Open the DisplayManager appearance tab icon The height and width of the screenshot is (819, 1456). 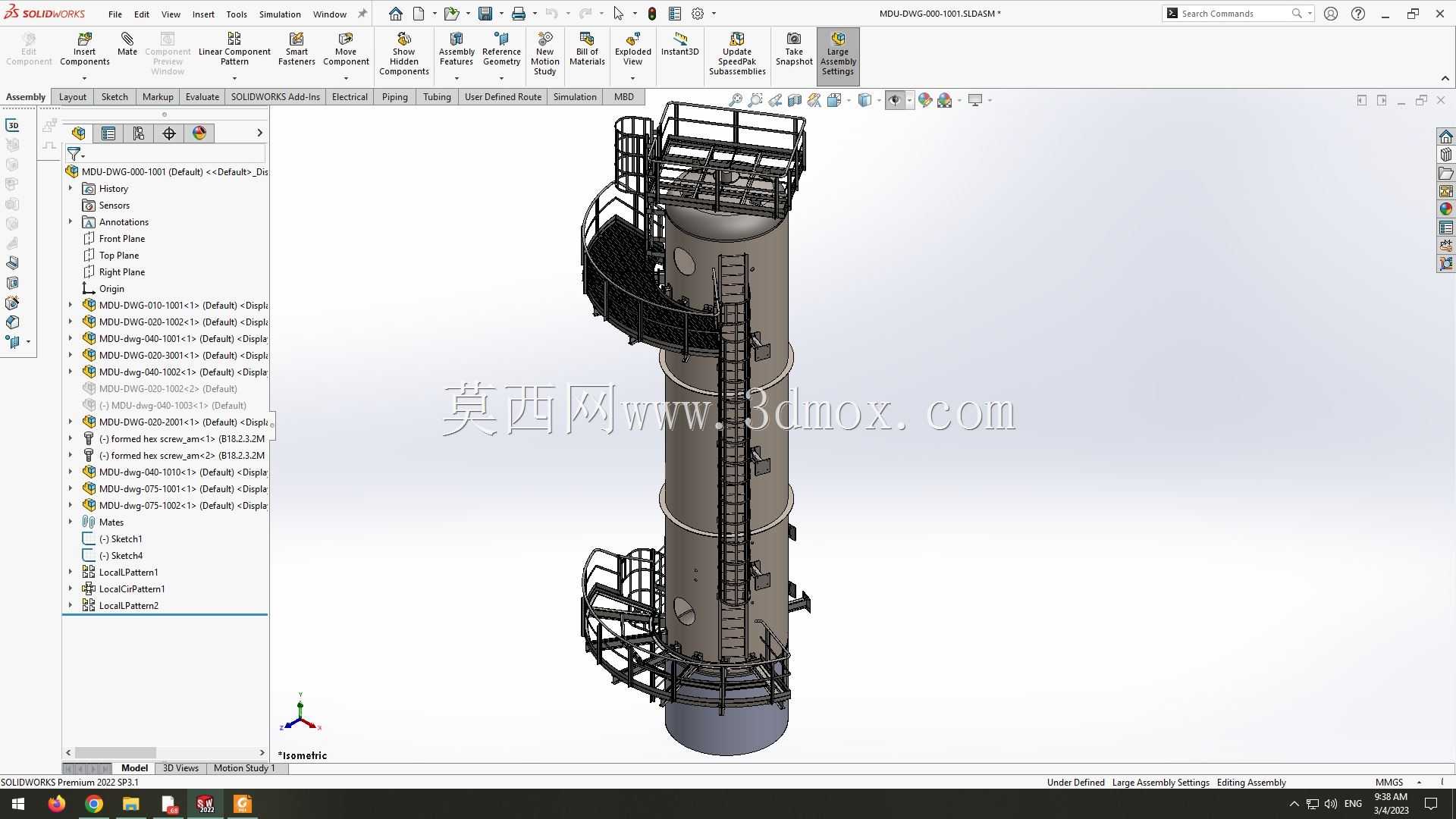[199, 133]
